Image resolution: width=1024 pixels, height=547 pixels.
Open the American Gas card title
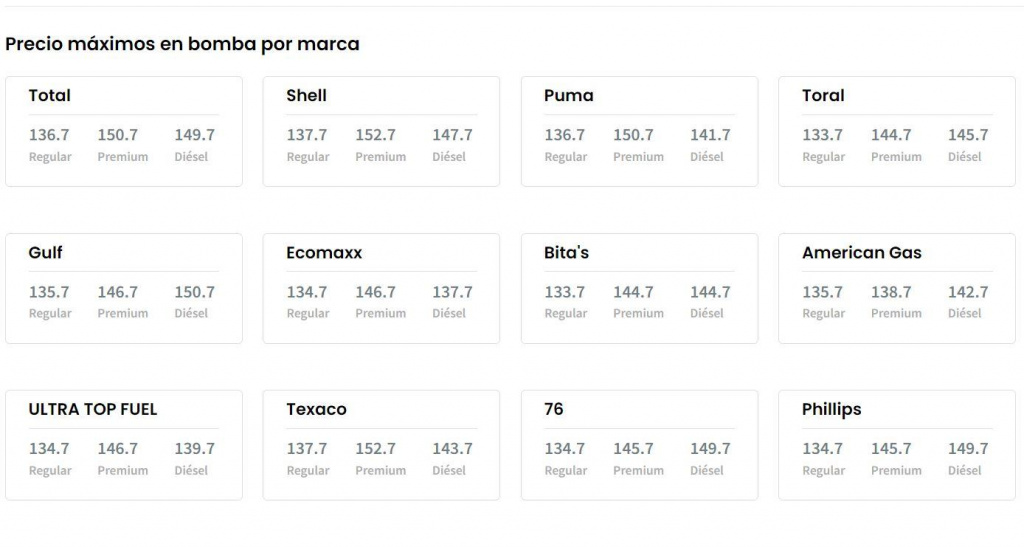coord(861,253)
